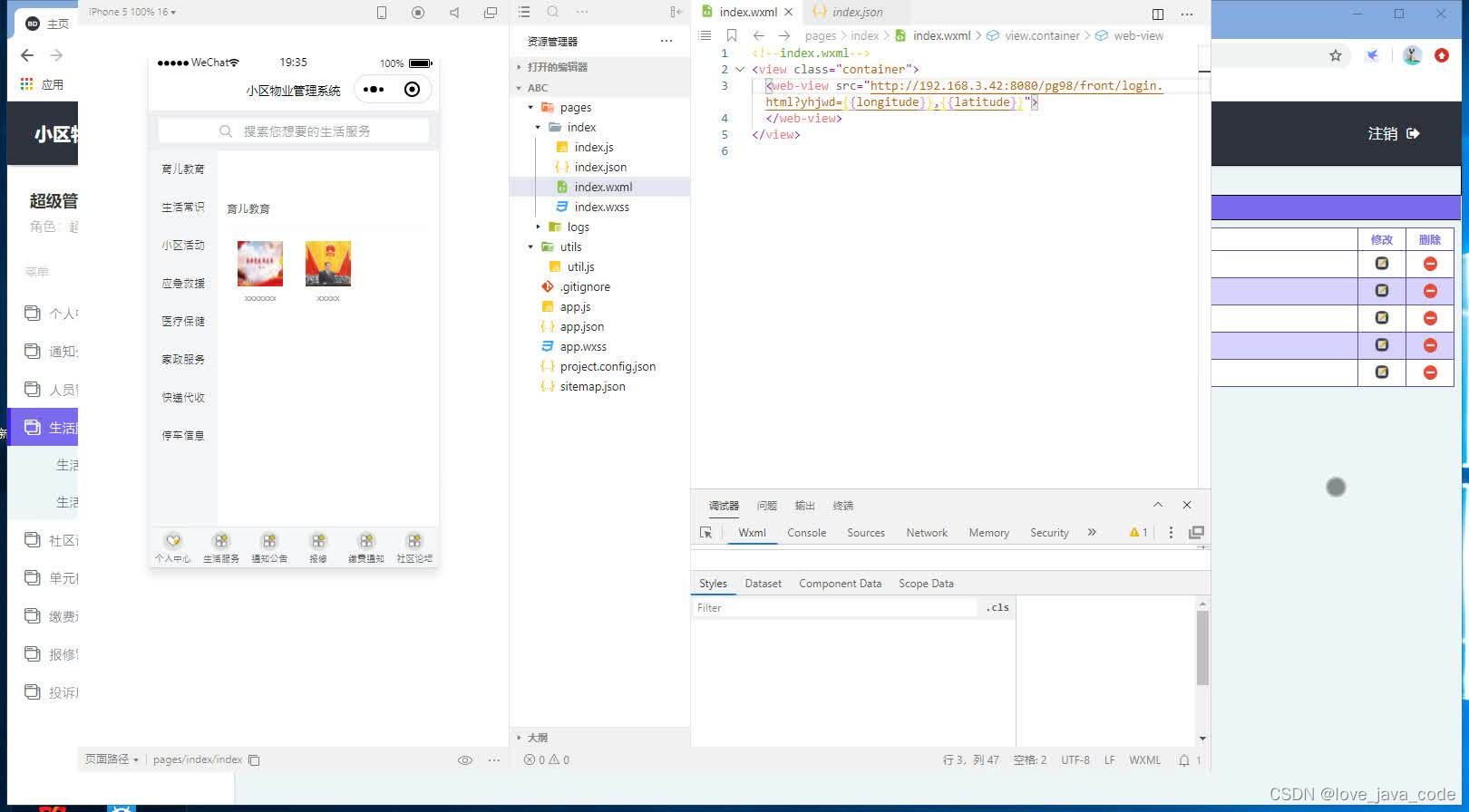Open the 资源管理器 more options ellipsis
This screenshot has height=812, width=1469.
(666, 41)
